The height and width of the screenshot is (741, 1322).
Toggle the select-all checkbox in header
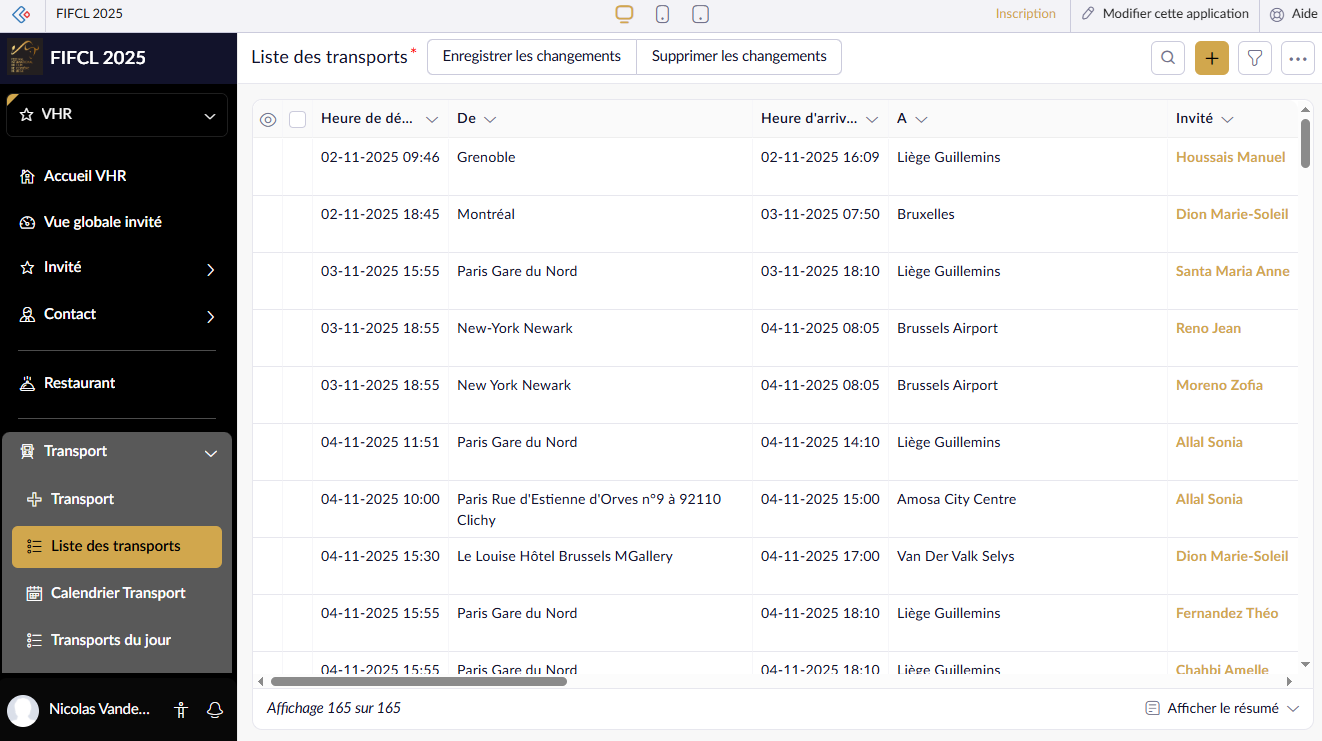point(297,119)
